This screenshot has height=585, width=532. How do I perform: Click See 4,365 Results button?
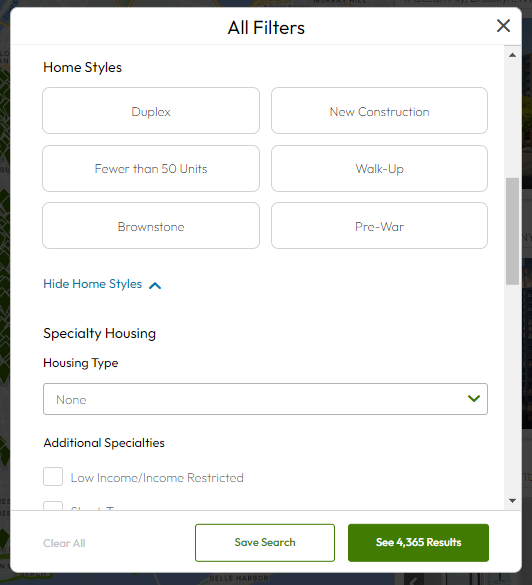[418, 543]
